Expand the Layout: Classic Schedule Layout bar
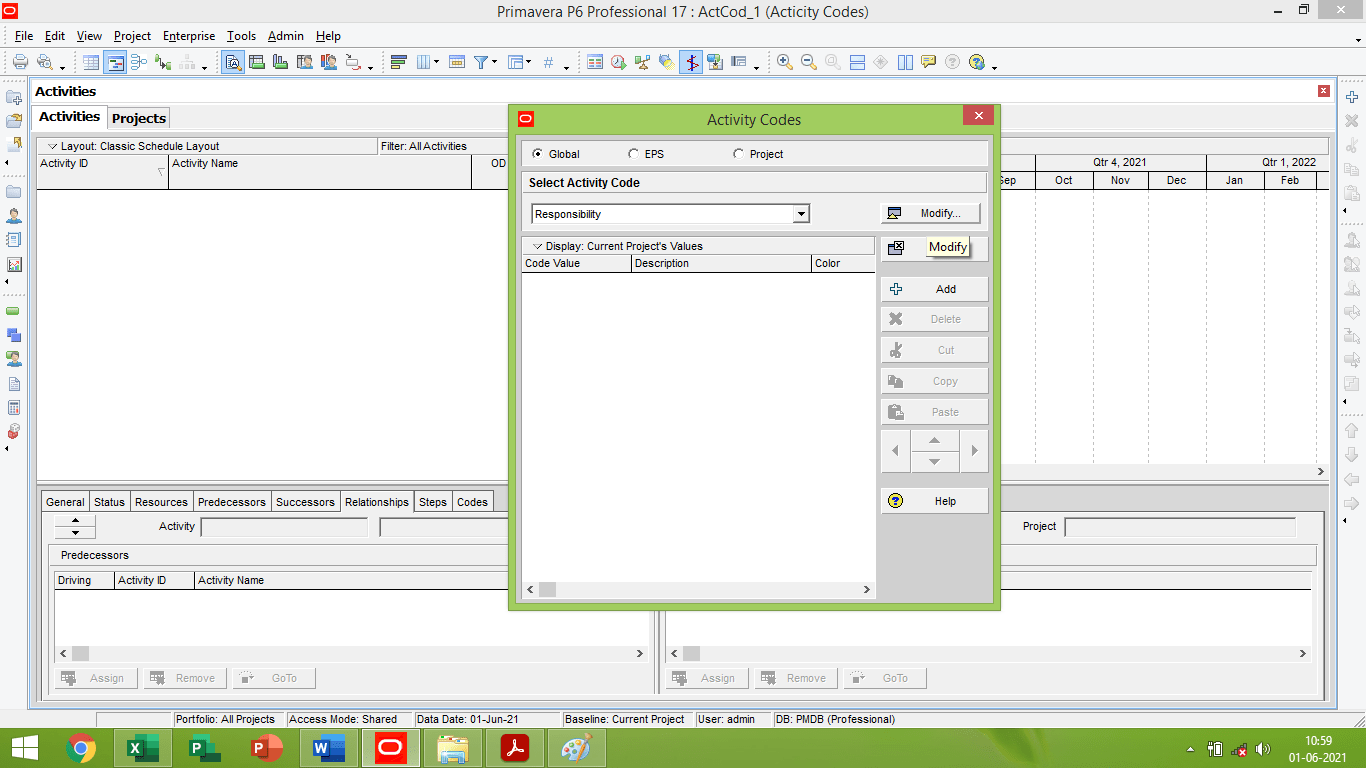This screenshot has width=1366, height=768. point(207,146)
